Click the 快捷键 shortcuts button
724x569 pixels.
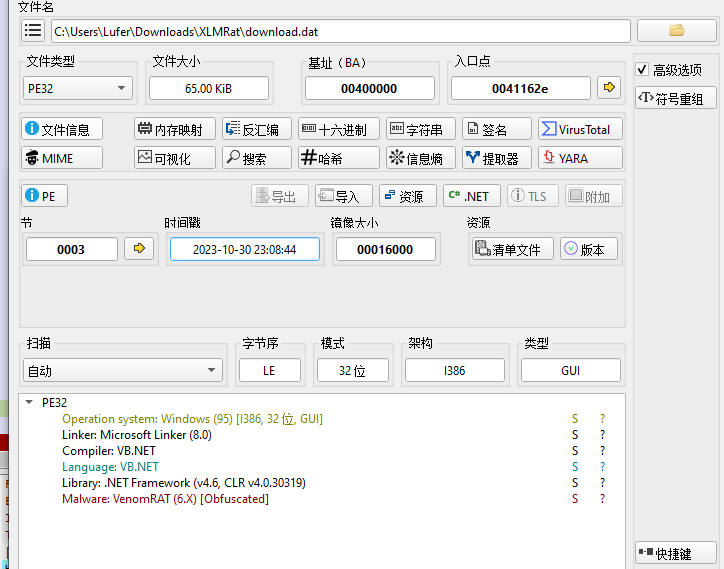click(676, 553)
